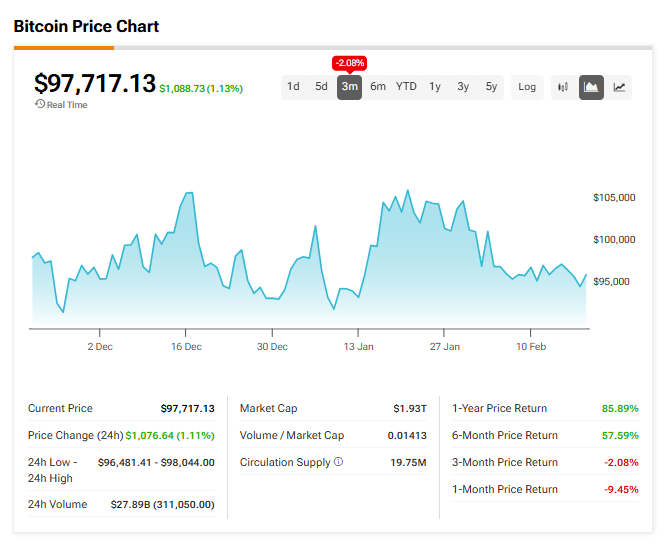Click the 24h Volume value $27.89B
Viewport: 666px width, 544px height.
click(x=163, y=505)
